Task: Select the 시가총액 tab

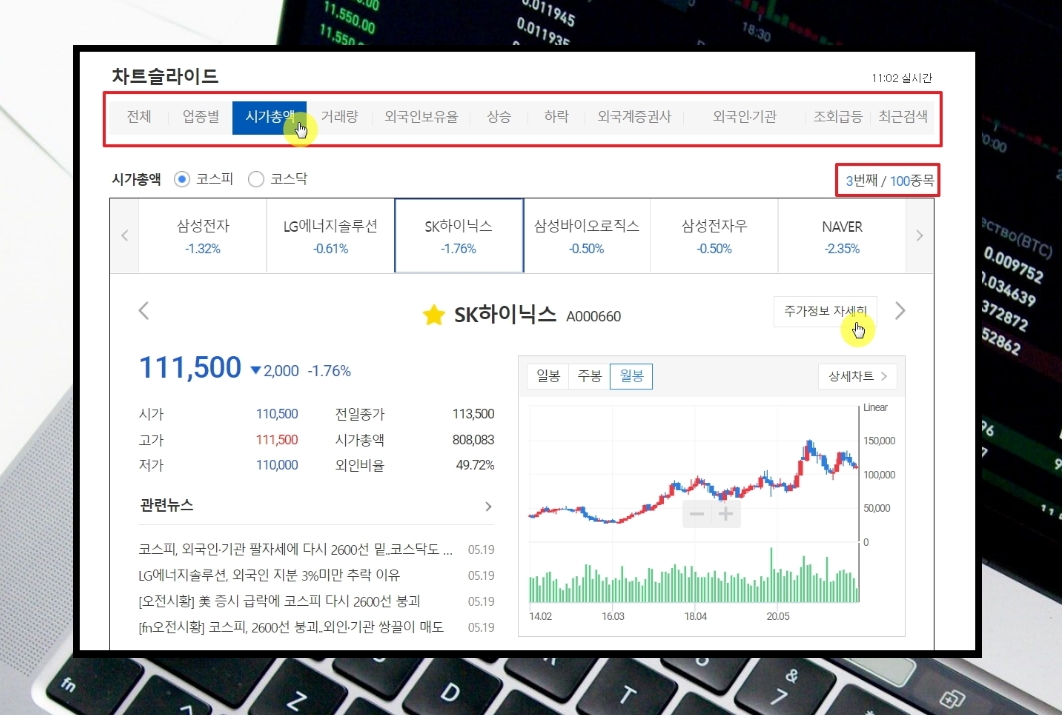Action: pyautogui.click(x=270, y=117)
